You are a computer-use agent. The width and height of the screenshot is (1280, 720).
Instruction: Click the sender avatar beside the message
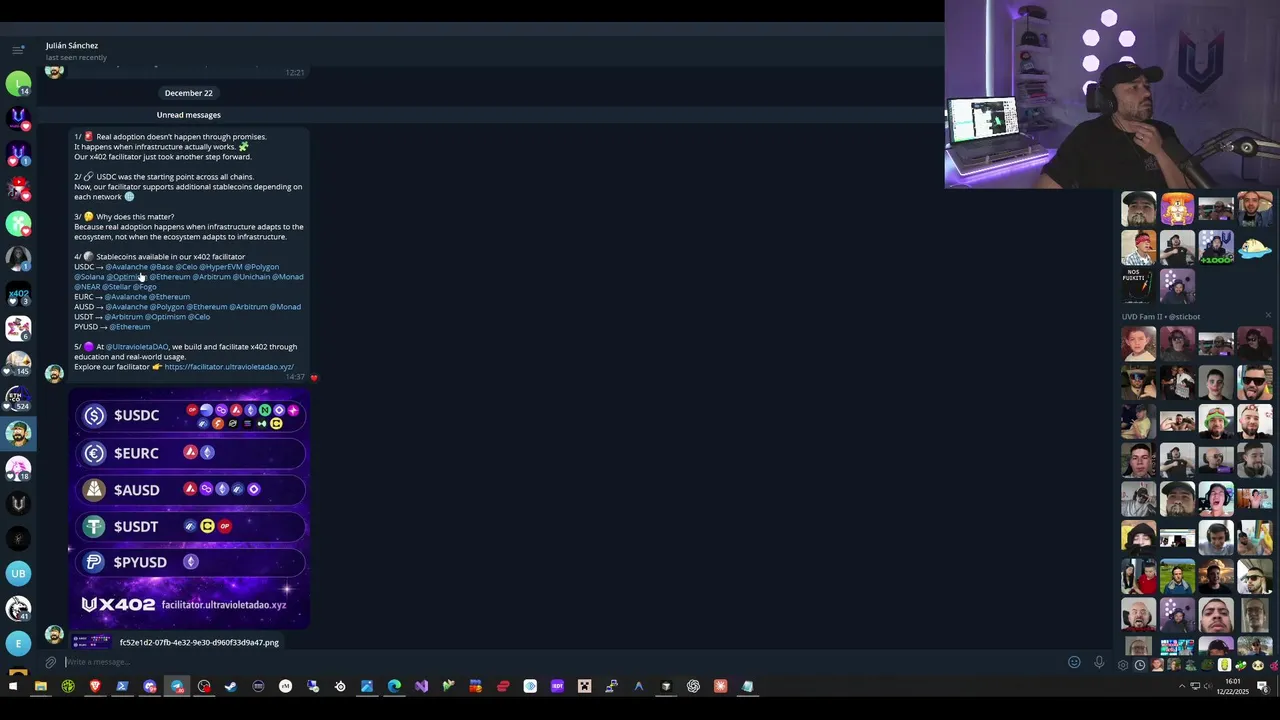click(54, 373)
